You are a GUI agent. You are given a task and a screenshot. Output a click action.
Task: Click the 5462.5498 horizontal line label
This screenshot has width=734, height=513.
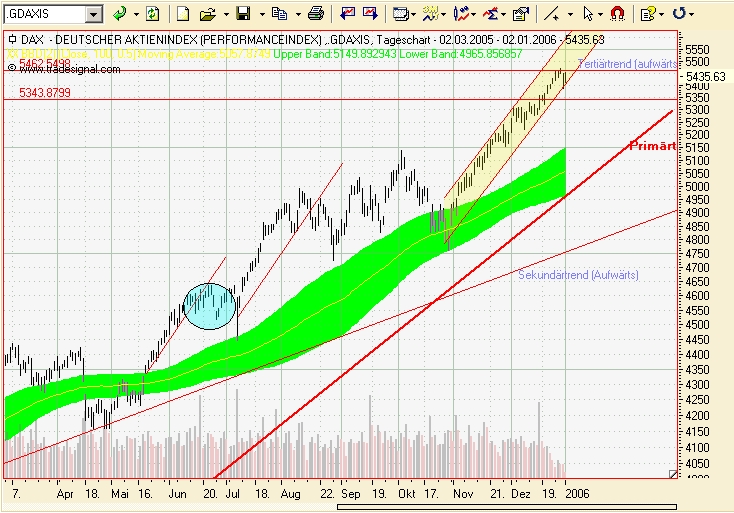[x=45, y=63]
